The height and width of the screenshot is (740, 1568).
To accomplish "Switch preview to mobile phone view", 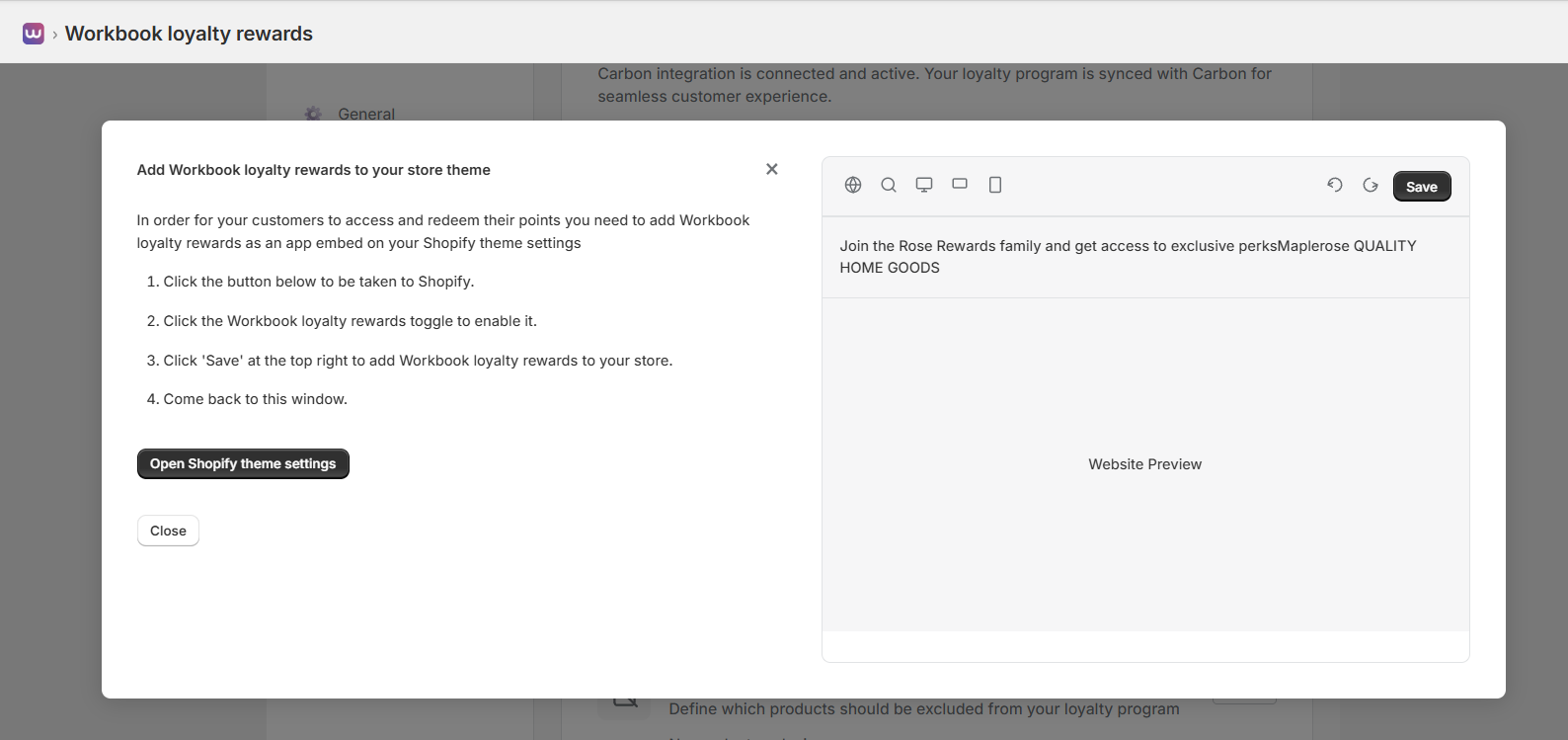I will (x=995, y=185).
